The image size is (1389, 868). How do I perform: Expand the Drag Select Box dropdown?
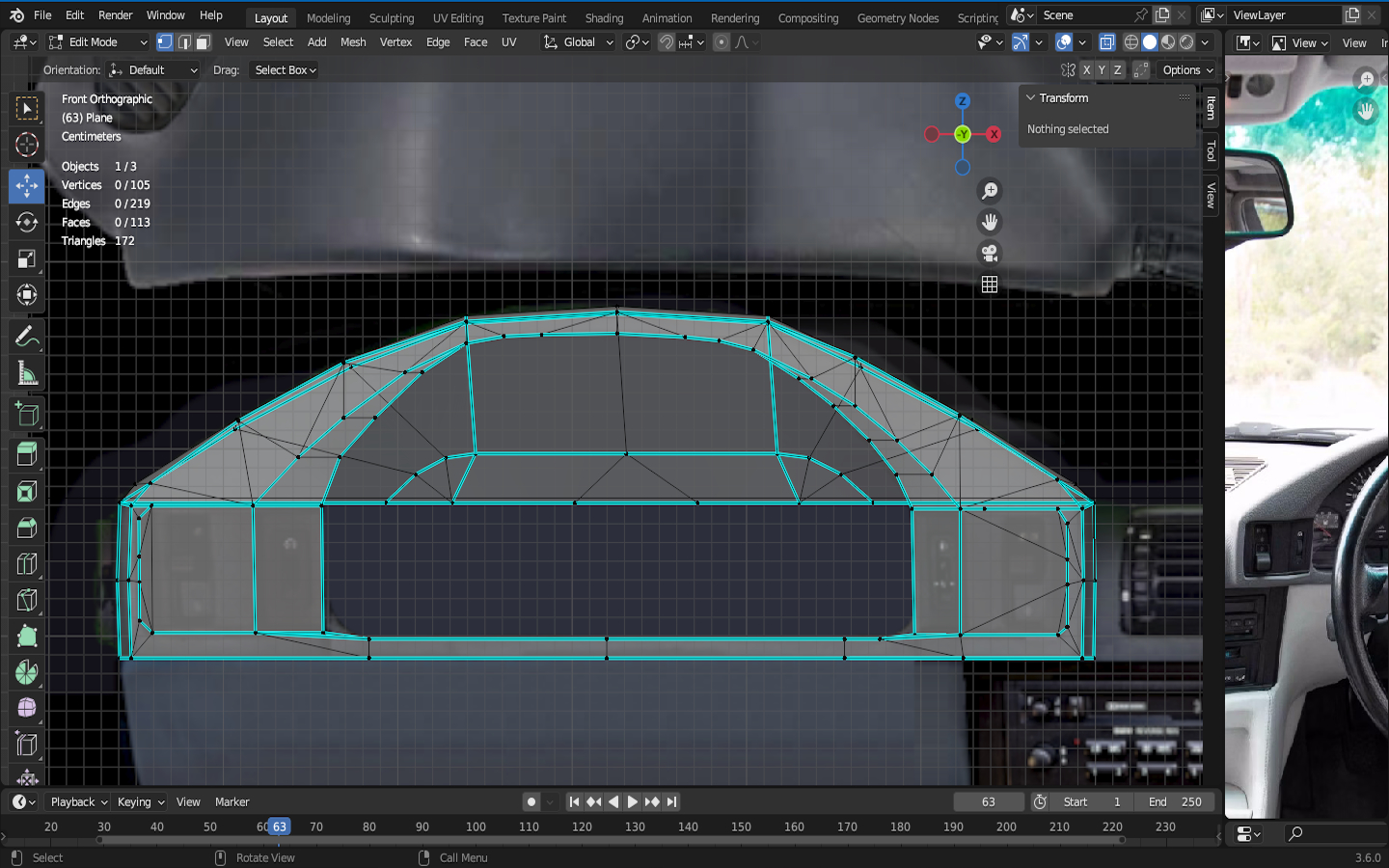pyautogui.click(x=286, y=70)
